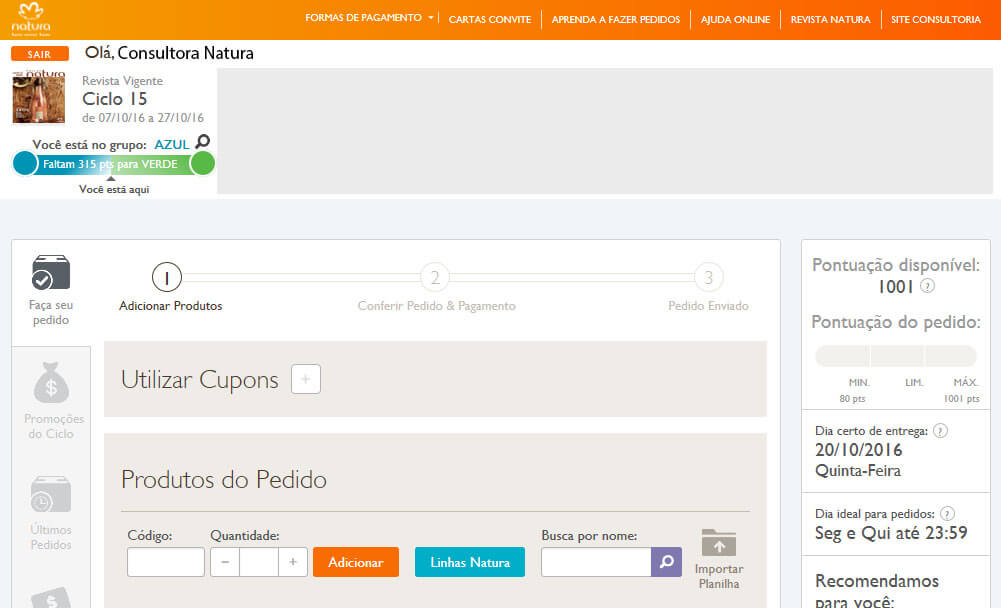Decrease quantity with minus button
Image resolution: width=1001 pixels, height=608 pixels.
[x=225, y=562]
